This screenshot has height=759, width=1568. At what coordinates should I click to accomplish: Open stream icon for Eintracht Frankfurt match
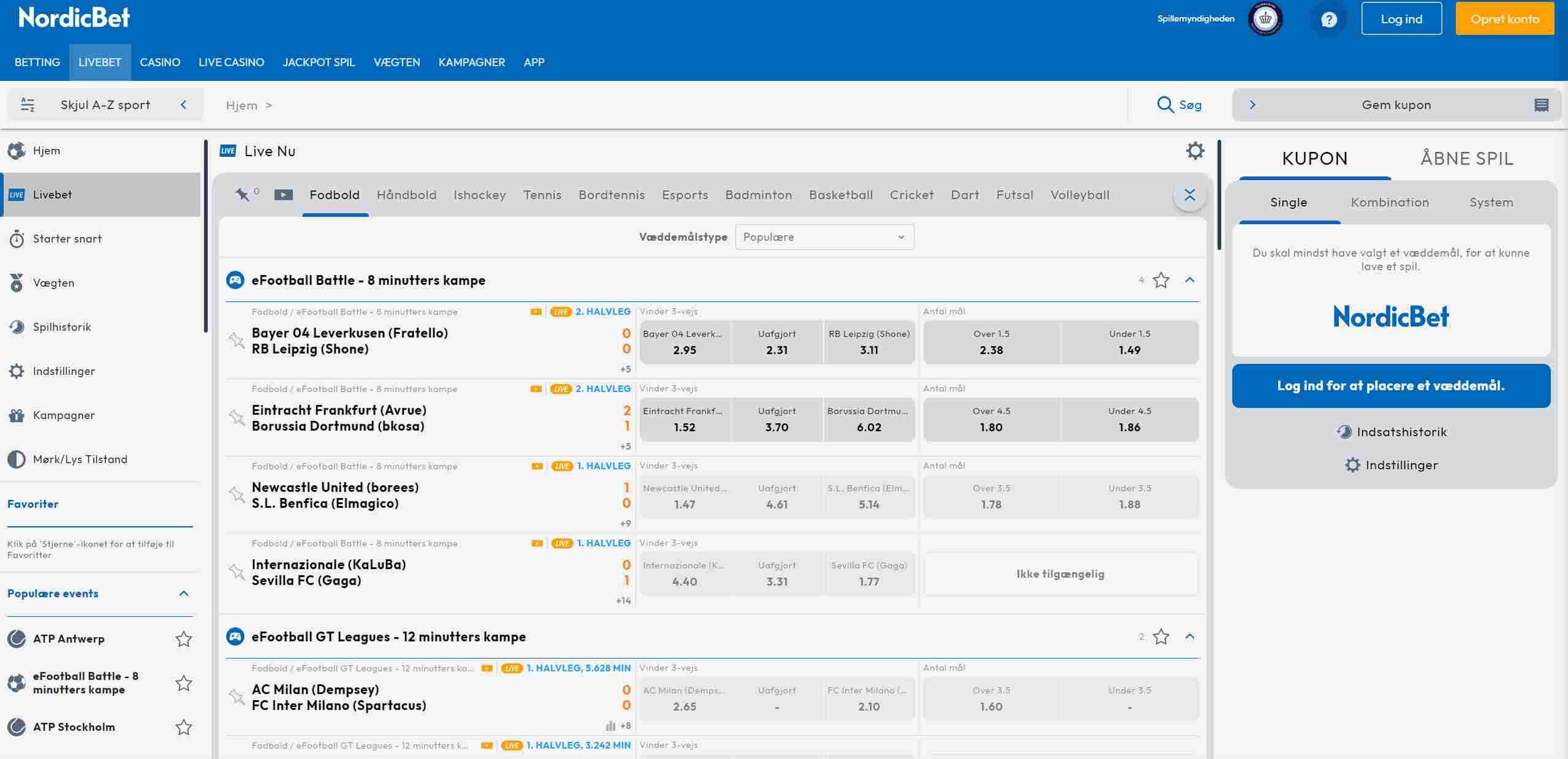(x=536, y=389)
